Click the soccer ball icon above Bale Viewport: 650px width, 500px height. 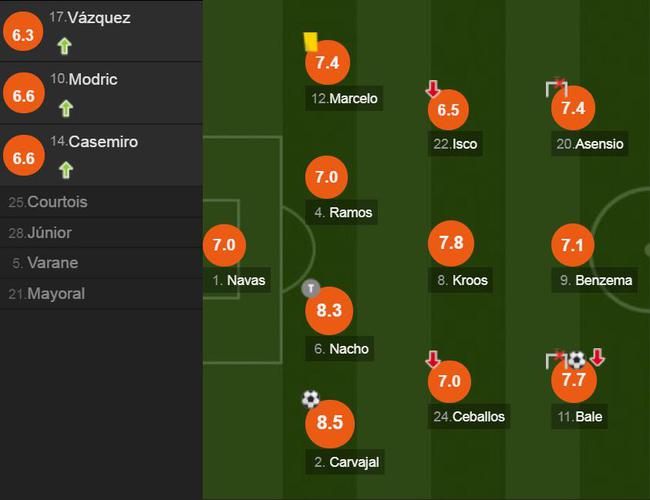tap(576, 359)
